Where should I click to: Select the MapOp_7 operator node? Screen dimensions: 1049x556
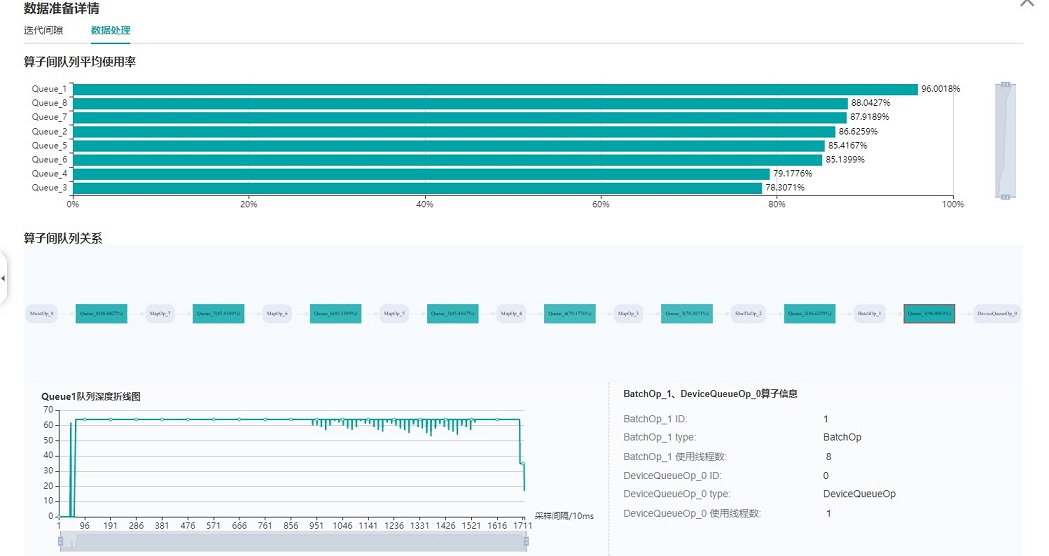pos(160,313)
